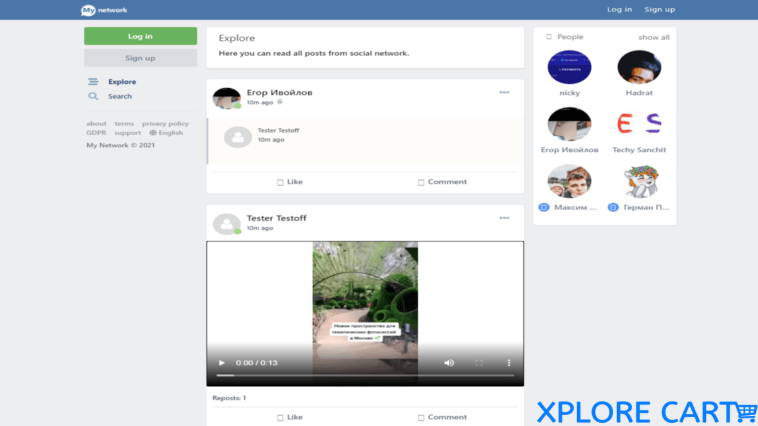Click the My network logo in header
The image size is (758, 426).
pyautogui.click(x=104, y=10)
